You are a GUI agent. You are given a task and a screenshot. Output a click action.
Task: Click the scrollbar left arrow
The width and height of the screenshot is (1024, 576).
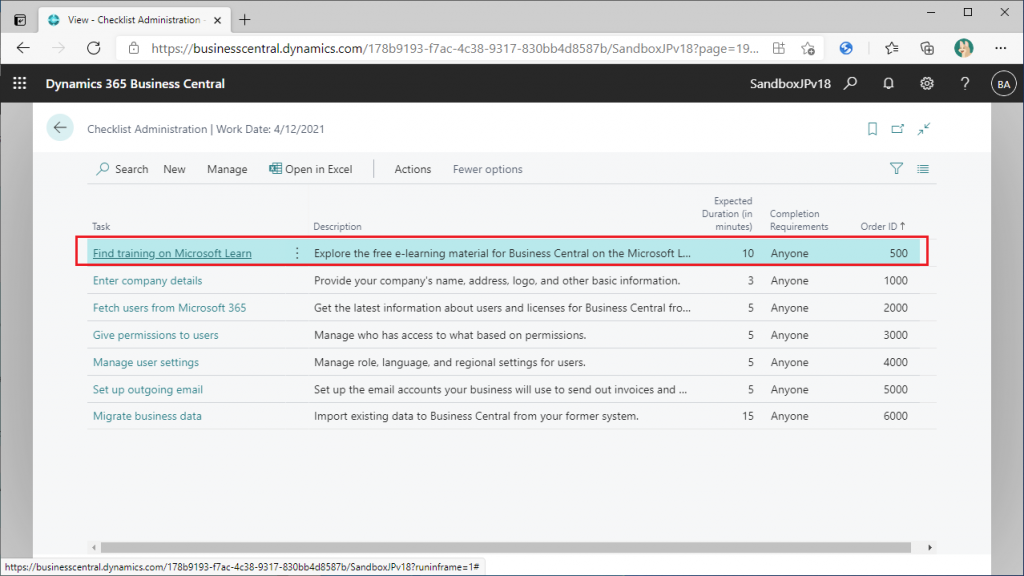(x=94, y=547)
